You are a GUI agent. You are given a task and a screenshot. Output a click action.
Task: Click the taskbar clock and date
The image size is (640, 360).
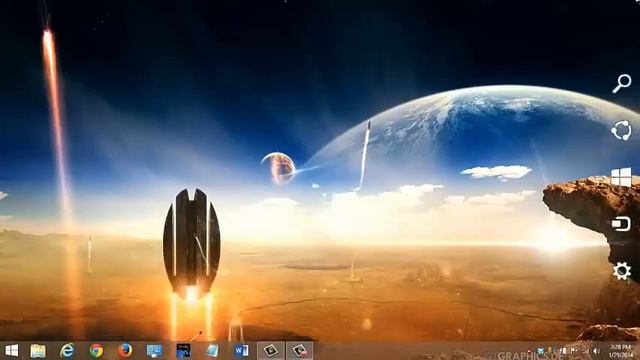pos(620,351)
